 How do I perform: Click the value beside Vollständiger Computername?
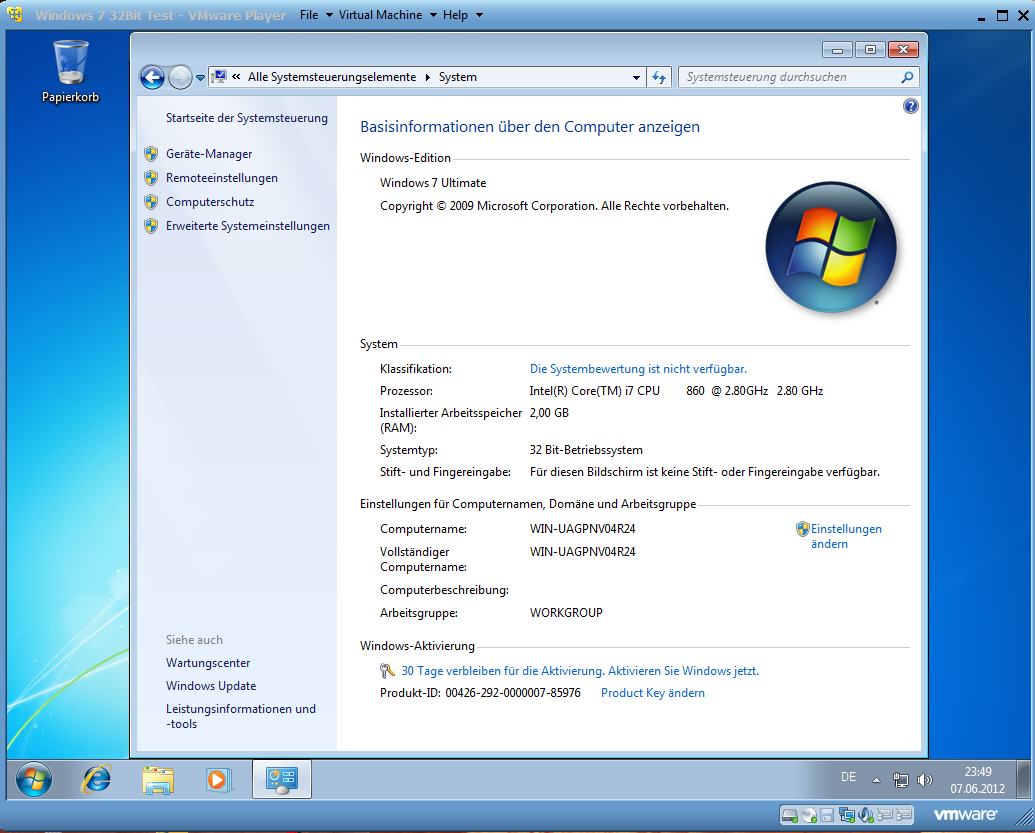tap(583, 552)
